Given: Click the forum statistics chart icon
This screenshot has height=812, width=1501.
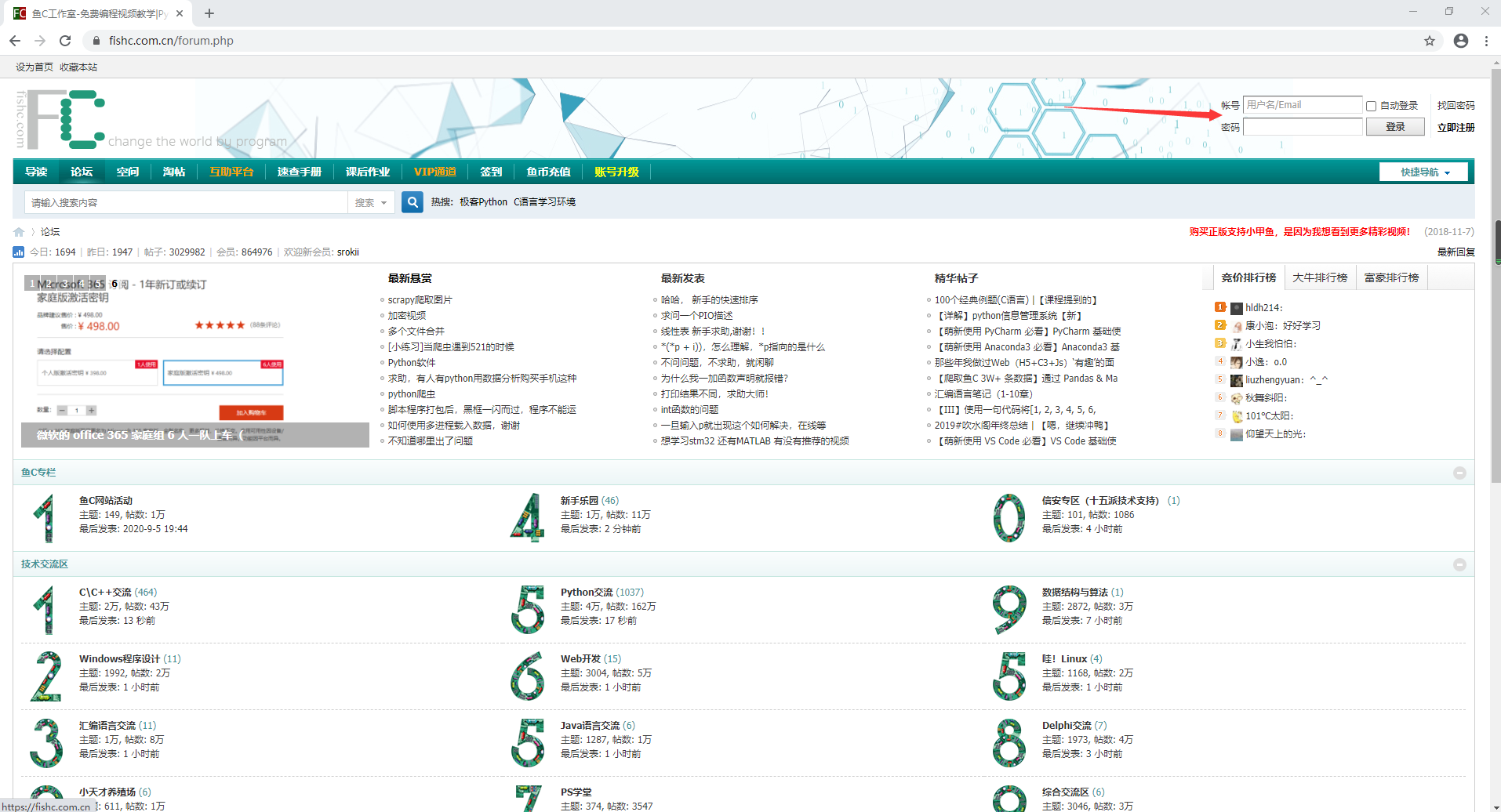Looking at the screenshot, I should [x=19, y=252].
